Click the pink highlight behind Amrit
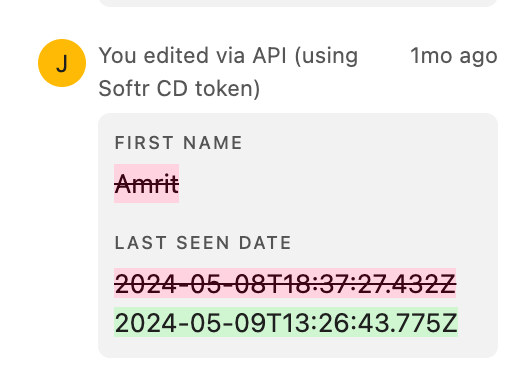Screen dimensions: 526x380 147,183
